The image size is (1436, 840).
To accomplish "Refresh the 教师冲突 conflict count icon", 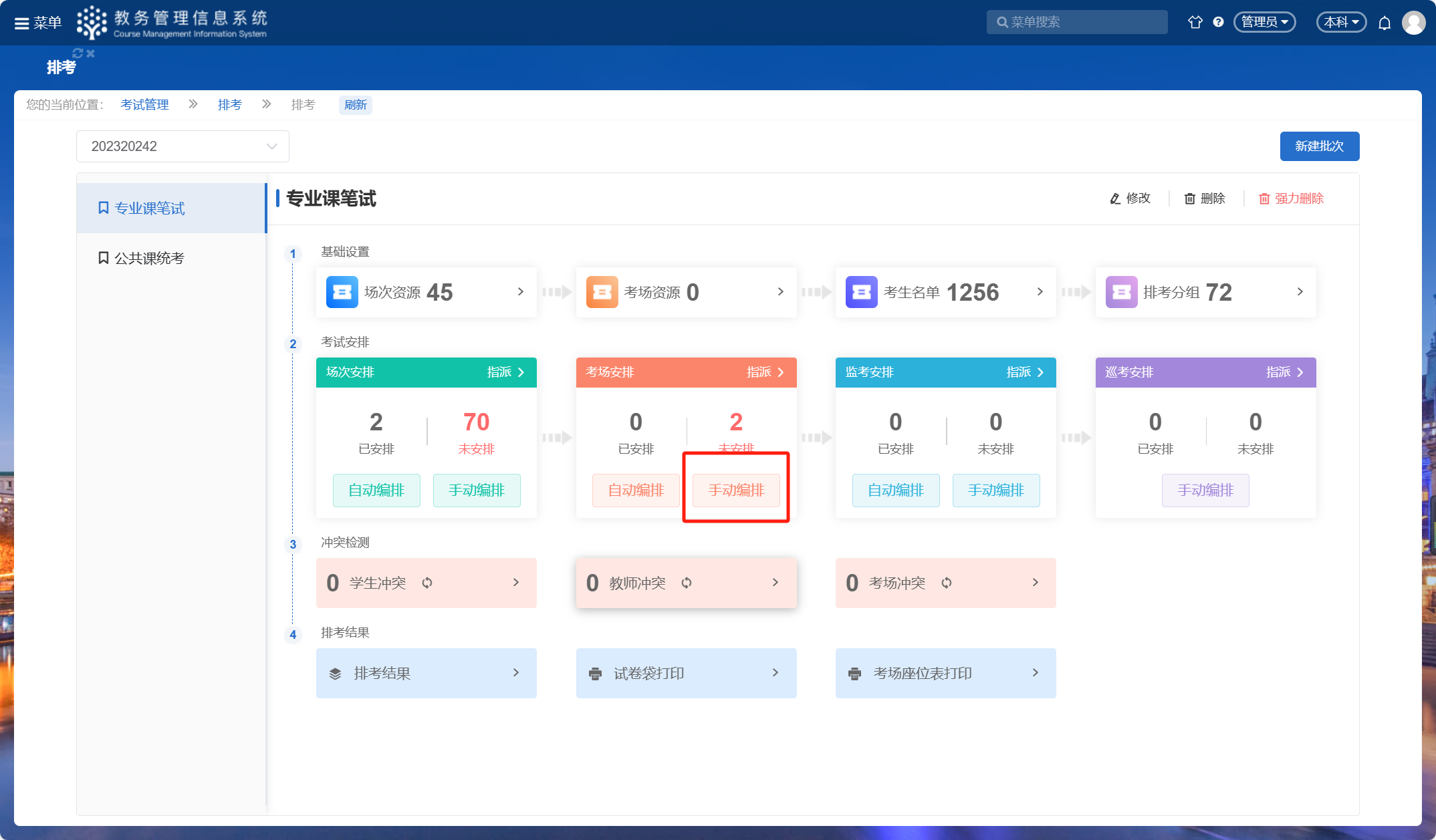I will pos(687,583).
